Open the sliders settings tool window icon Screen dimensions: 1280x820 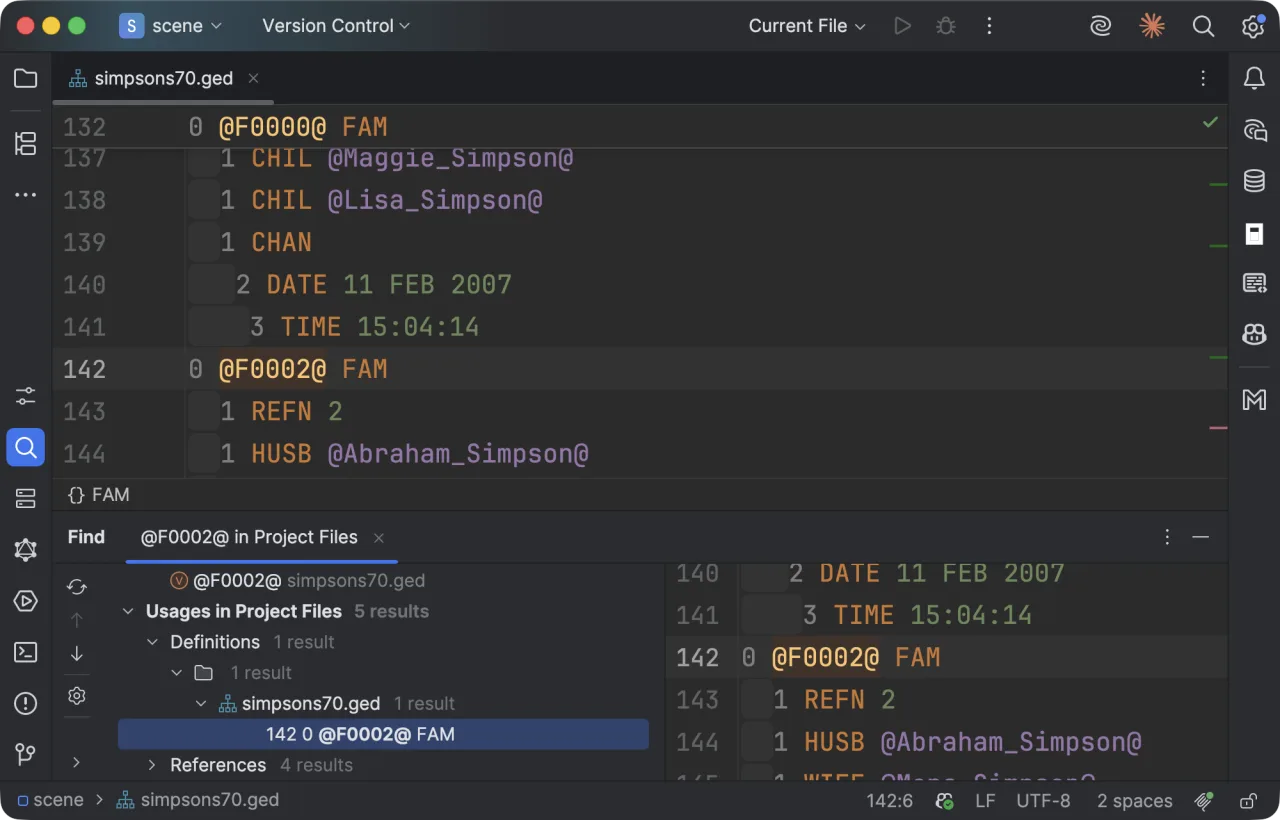coord(26,396)
